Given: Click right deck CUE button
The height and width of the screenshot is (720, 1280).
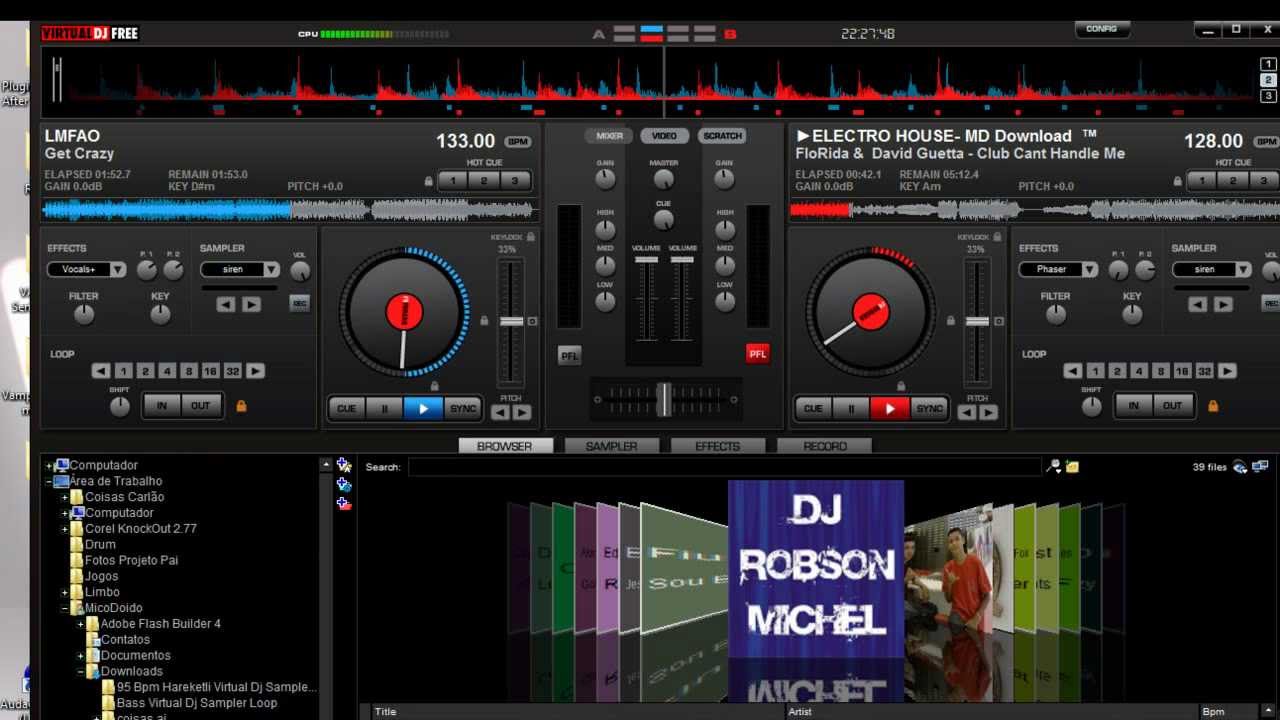Looking at the screenshot, I should (x=813, y=408).
